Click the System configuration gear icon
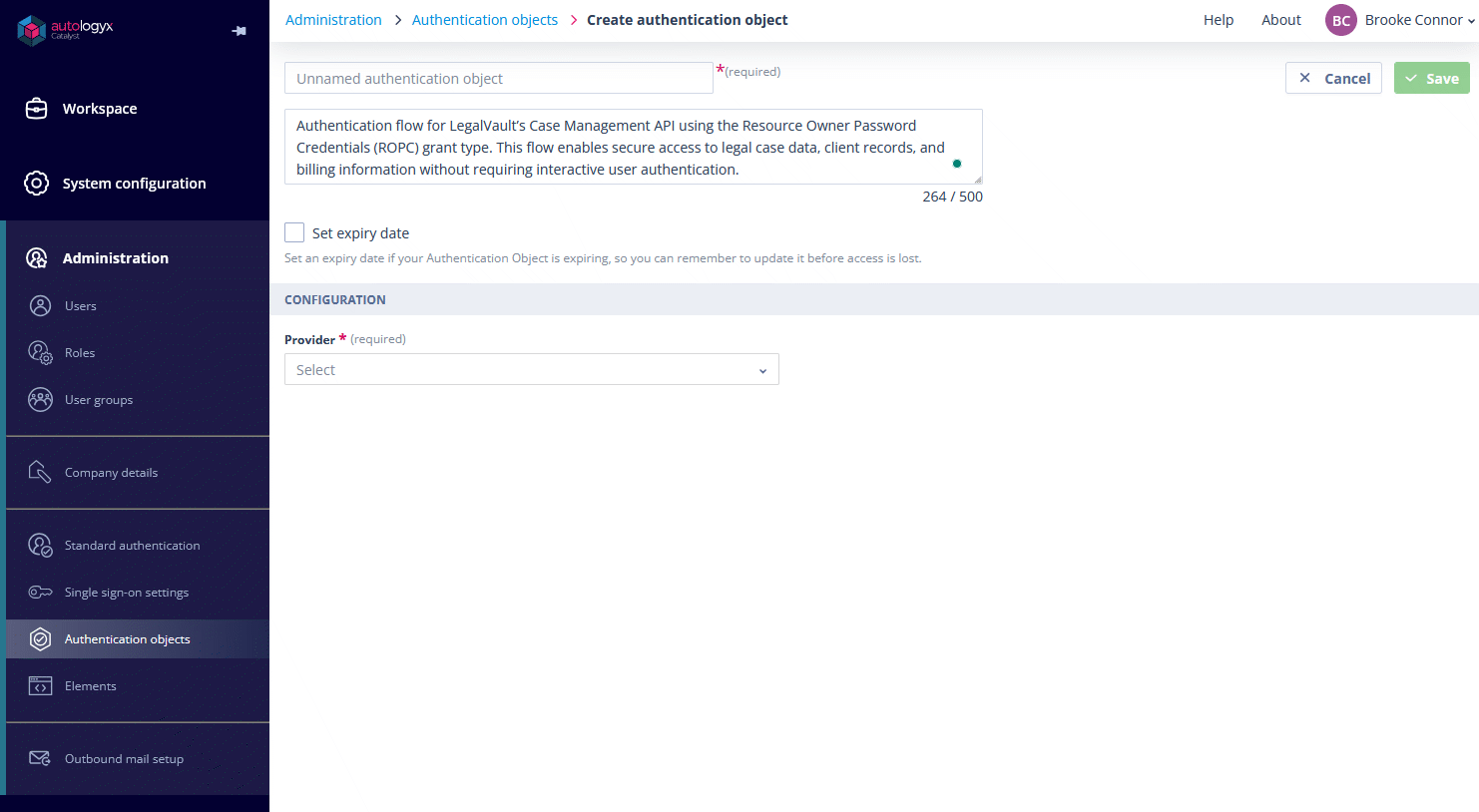Image resolution: width=1479 pixels, height=812 pixels. click(37, 184)
